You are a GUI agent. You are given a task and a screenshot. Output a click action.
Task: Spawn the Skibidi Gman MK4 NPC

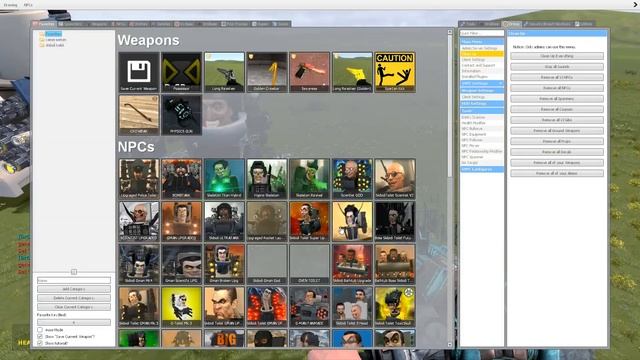click(x=139, y=264)
